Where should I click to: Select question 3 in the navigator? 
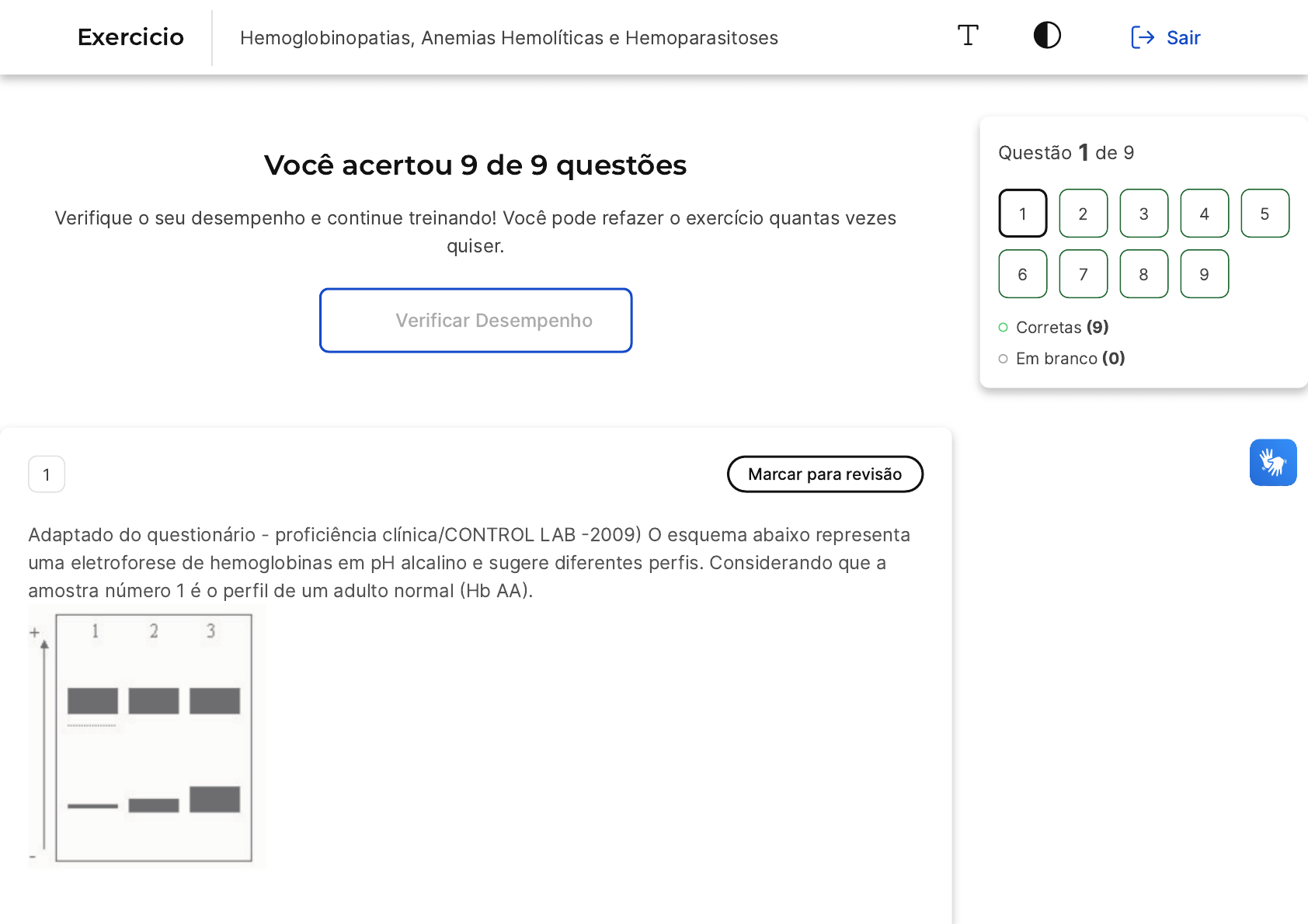point(1143,214)
